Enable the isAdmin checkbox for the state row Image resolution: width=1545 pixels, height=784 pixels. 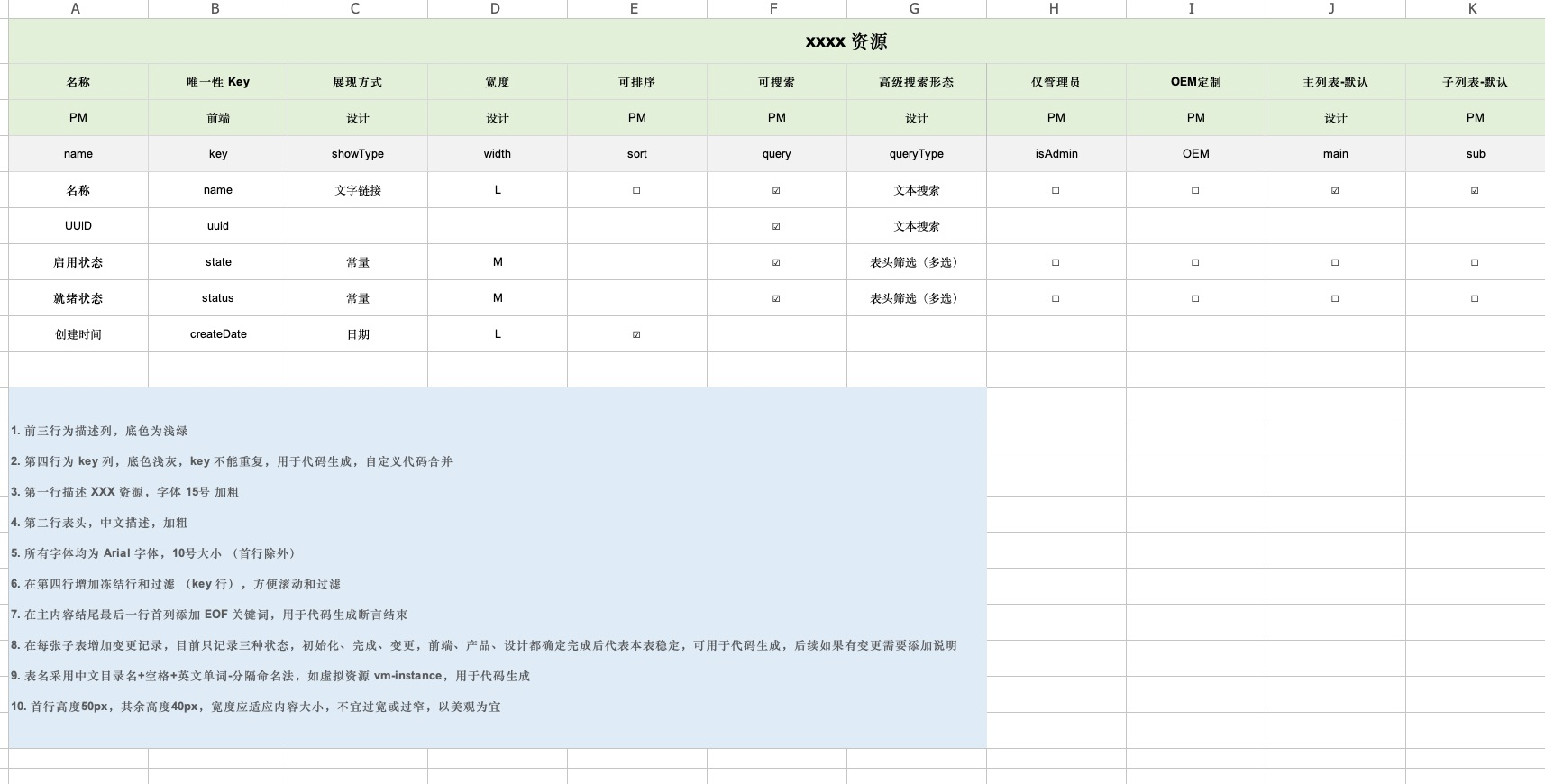[1056, 262]
